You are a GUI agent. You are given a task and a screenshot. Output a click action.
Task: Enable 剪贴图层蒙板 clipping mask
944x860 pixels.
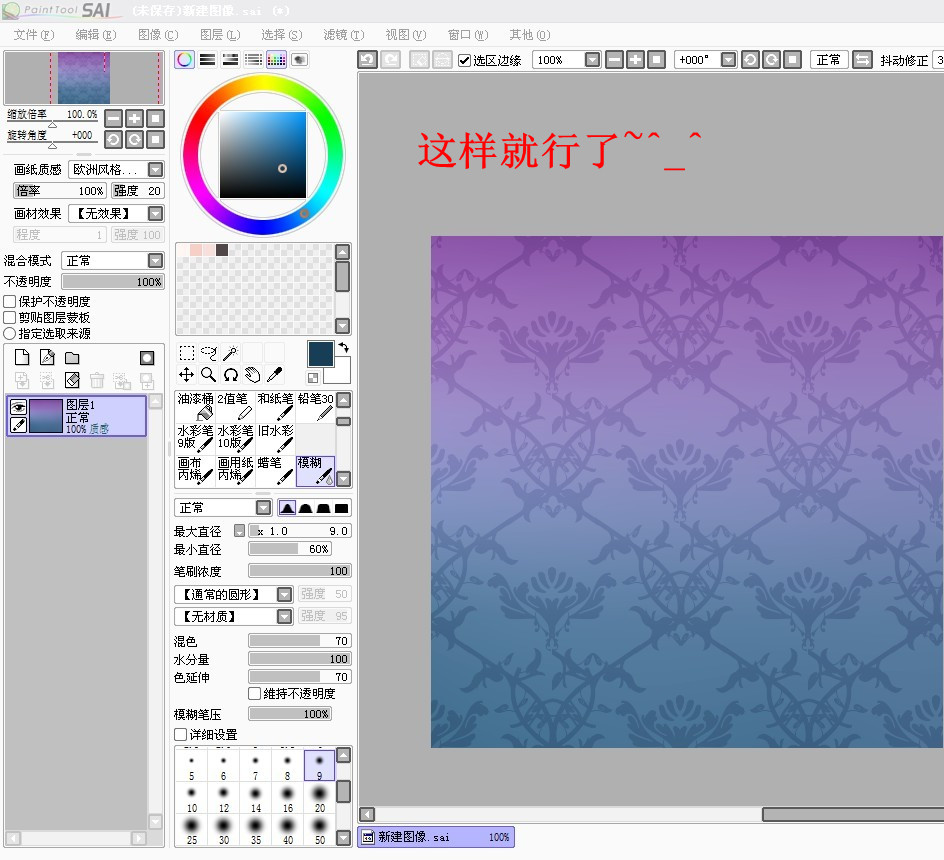10,317
